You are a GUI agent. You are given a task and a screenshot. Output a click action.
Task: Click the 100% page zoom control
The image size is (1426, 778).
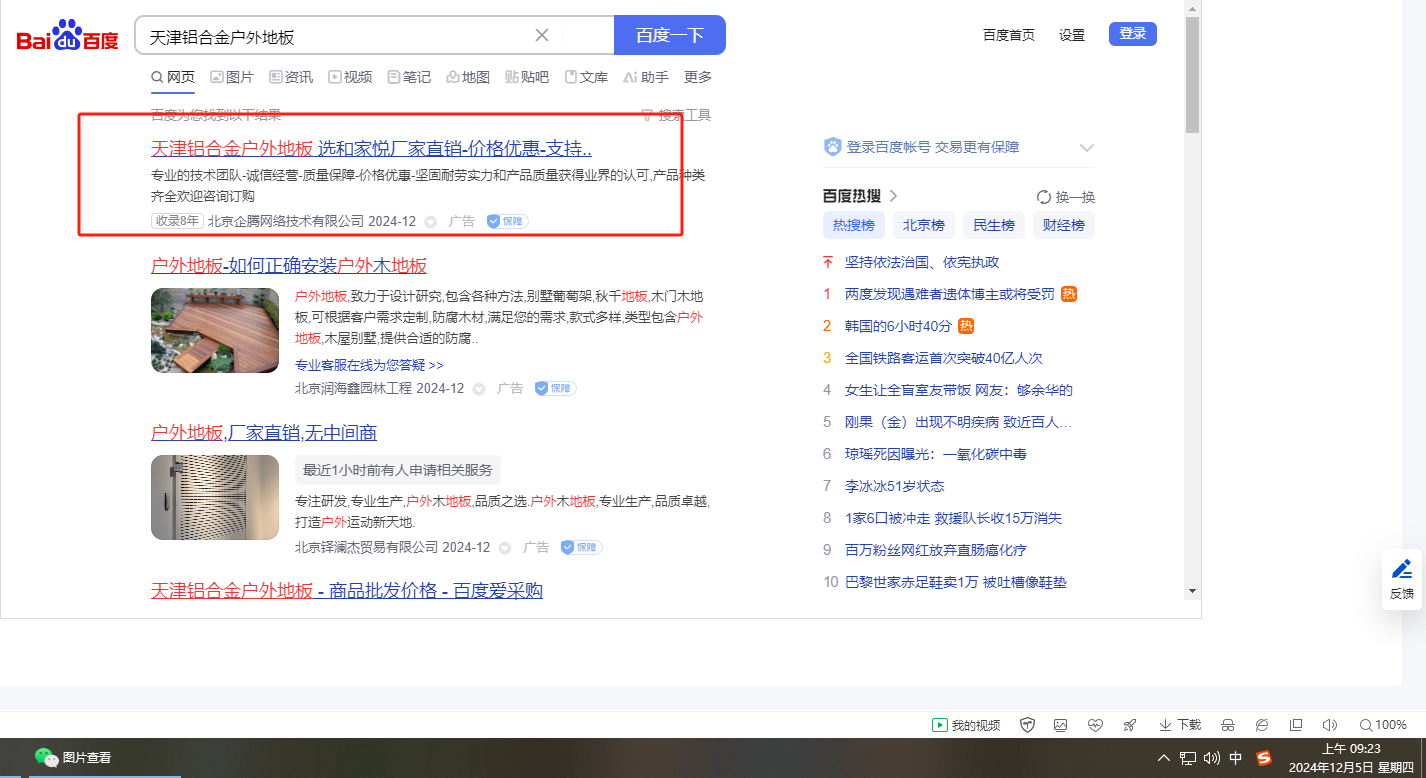[x=1383, y=725]
